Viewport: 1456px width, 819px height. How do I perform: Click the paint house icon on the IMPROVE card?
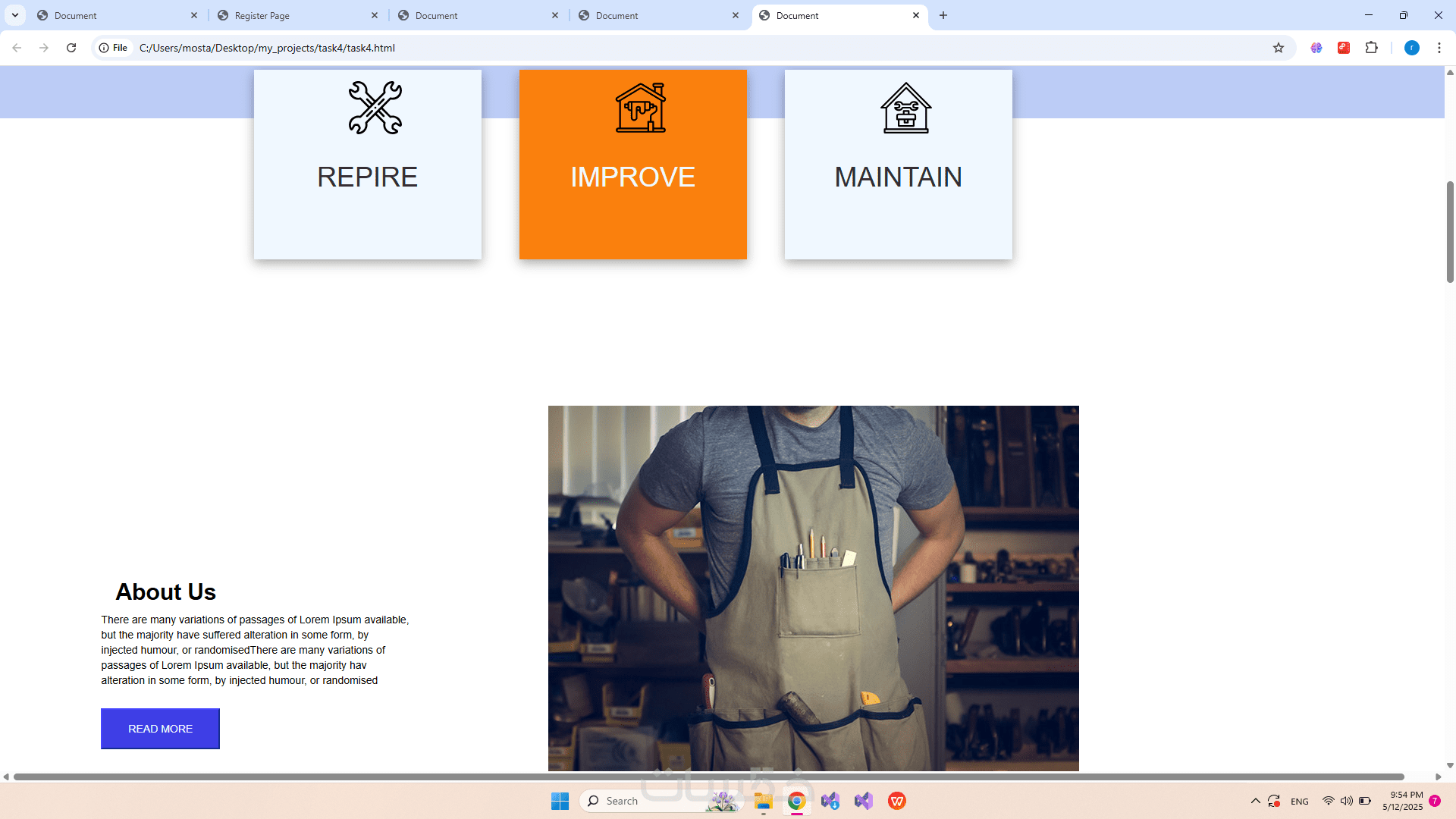640,108
